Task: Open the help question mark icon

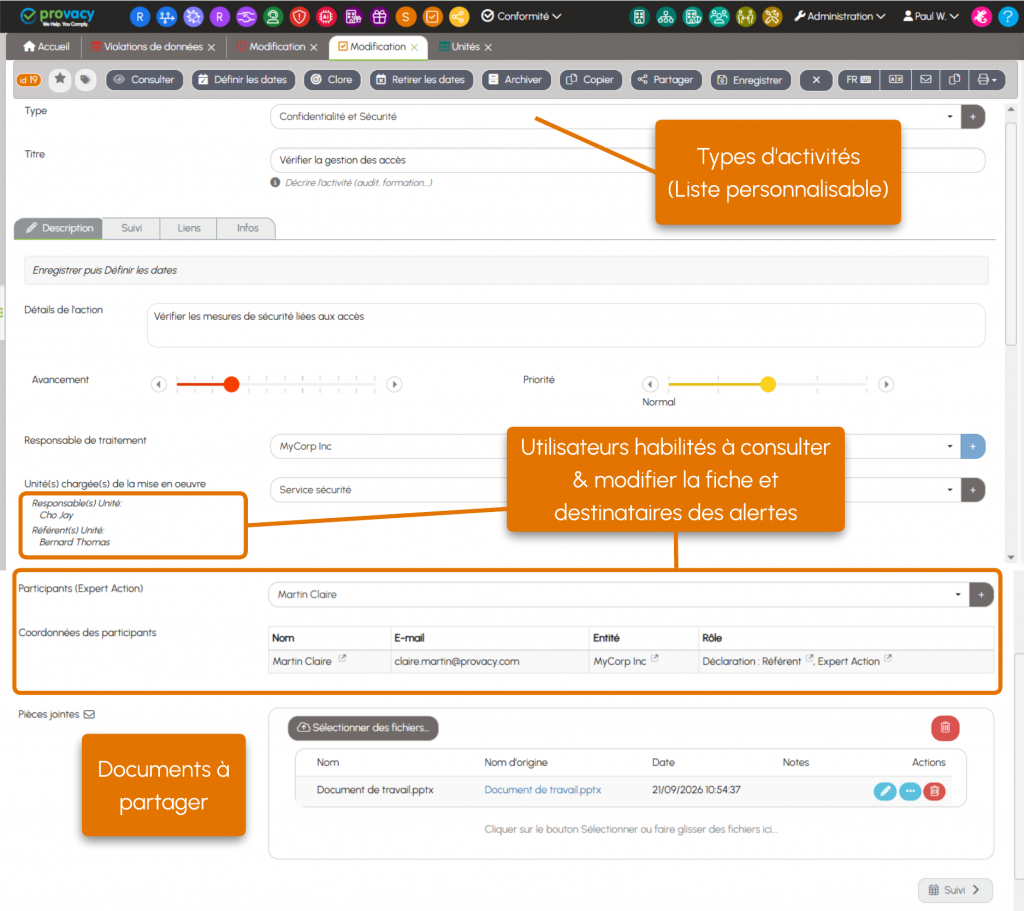Action: coord(1008,16)
